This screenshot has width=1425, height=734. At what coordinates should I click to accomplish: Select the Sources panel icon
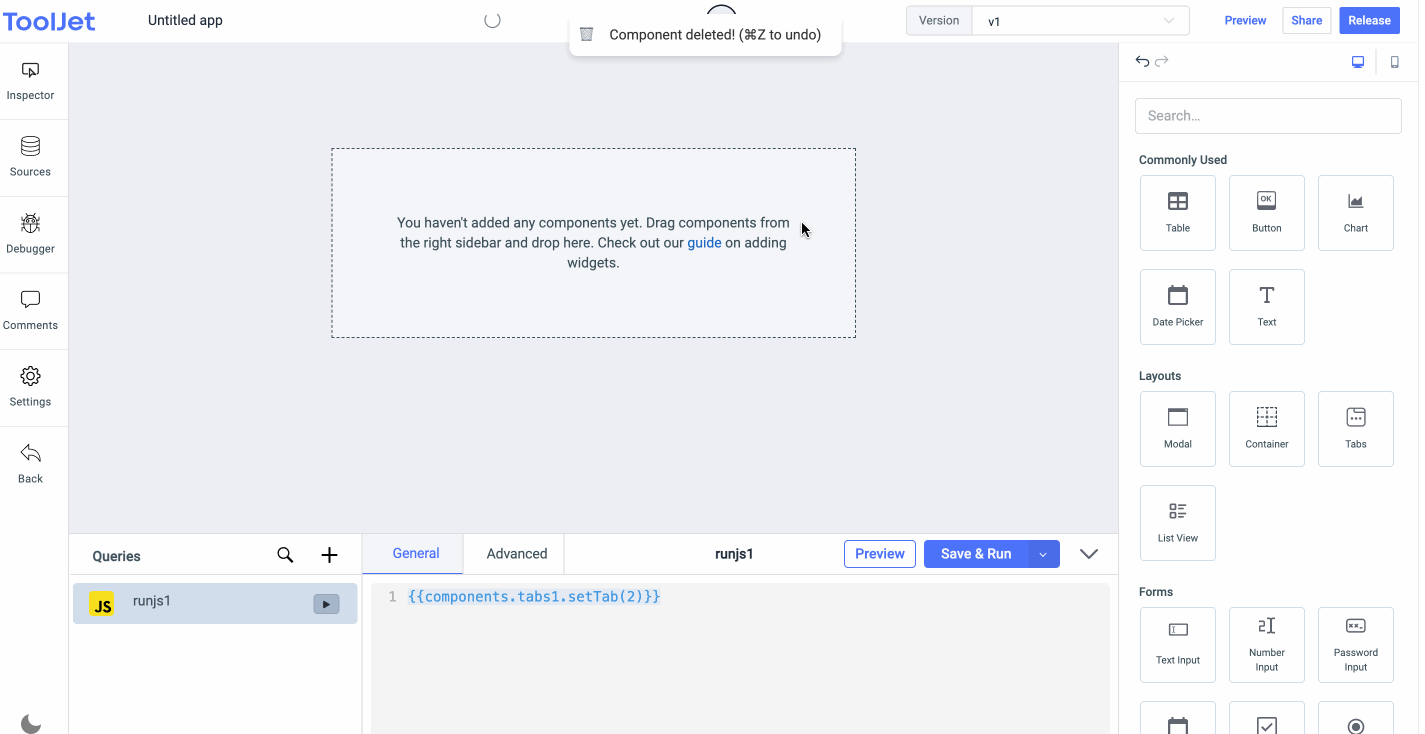click(30, 156)
